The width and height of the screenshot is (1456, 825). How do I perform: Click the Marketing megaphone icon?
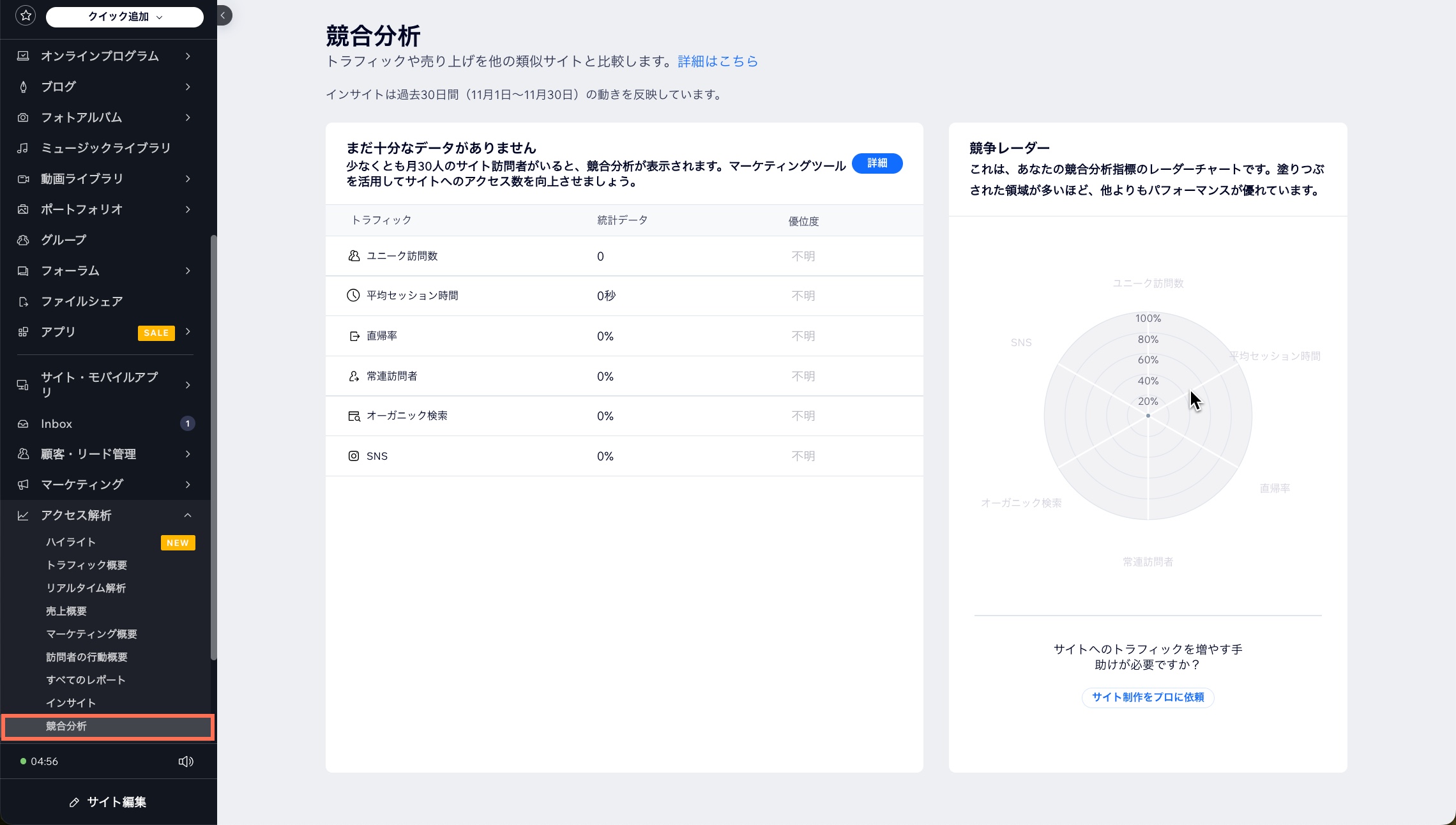point(23,485)
